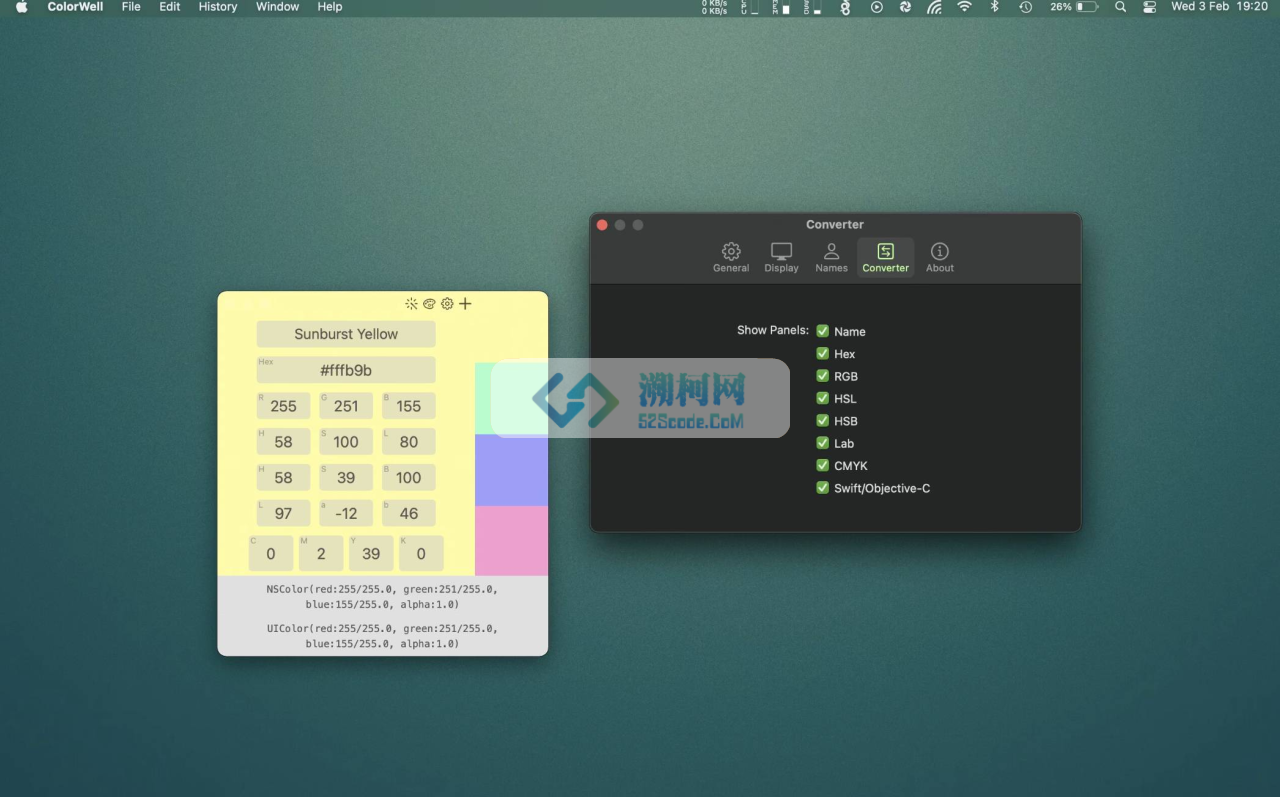Open the ColorWell app menu

click(x=75, y=7)
